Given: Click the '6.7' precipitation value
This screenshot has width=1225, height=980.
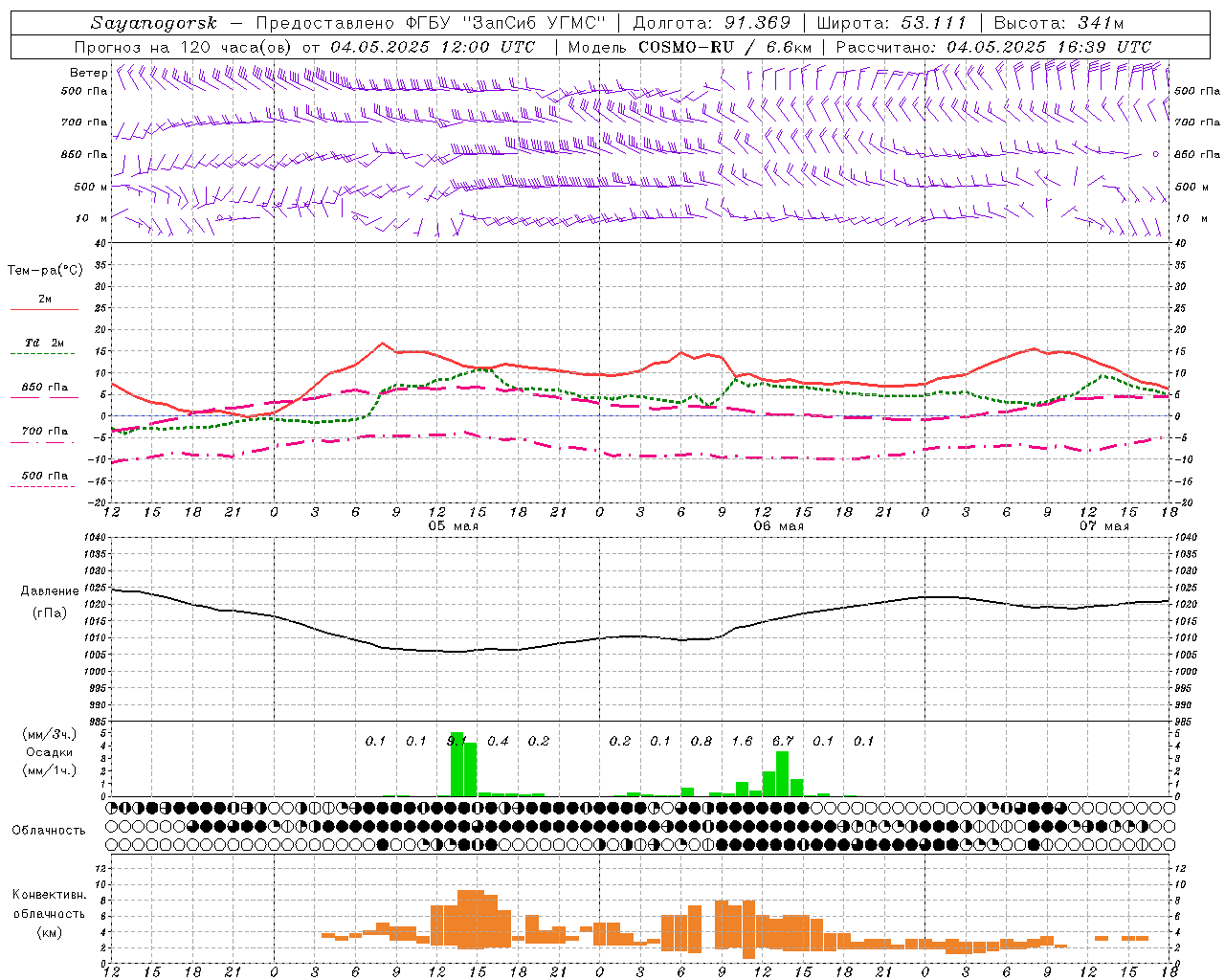Looking at the screenshot, I should pyautogui.click(x=783, y=741).
